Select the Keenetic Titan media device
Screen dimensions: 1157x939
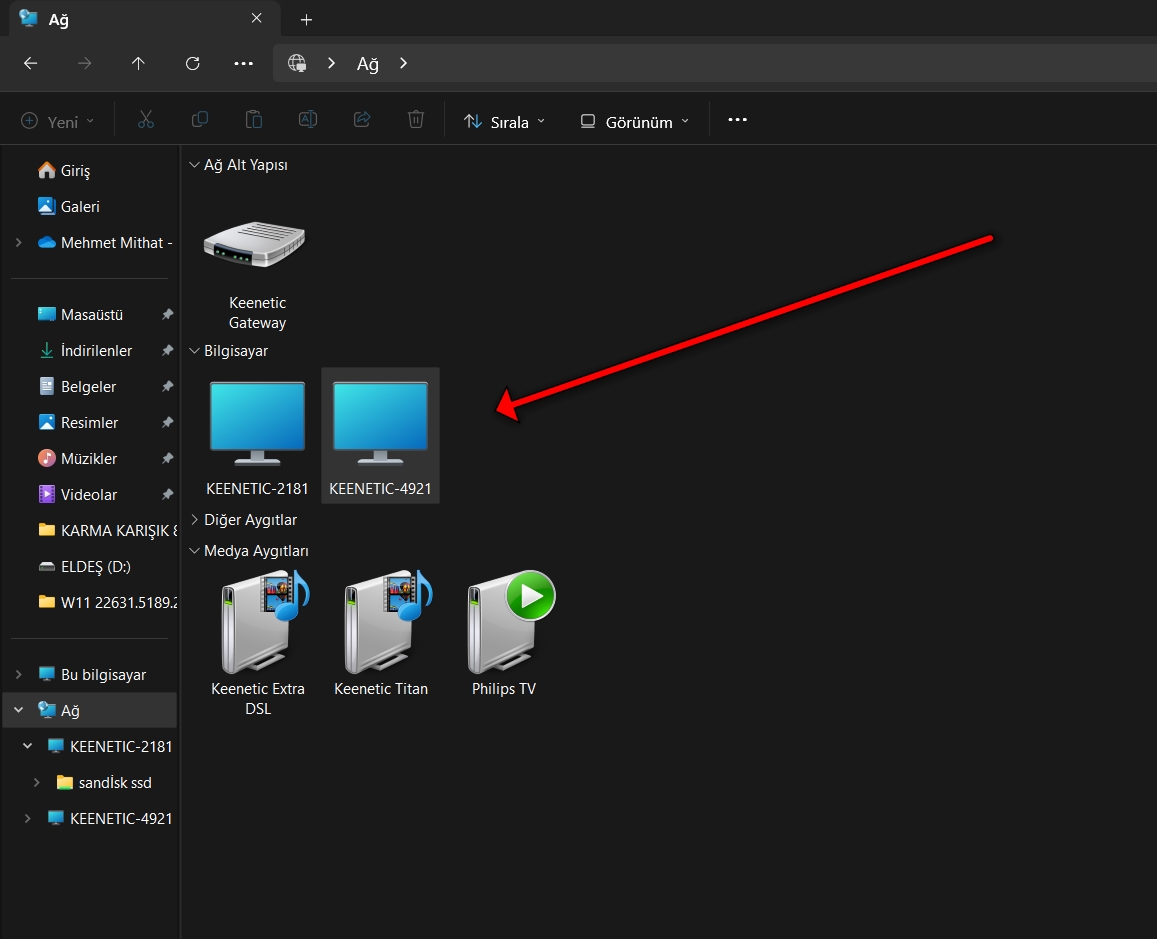point(381,633)
